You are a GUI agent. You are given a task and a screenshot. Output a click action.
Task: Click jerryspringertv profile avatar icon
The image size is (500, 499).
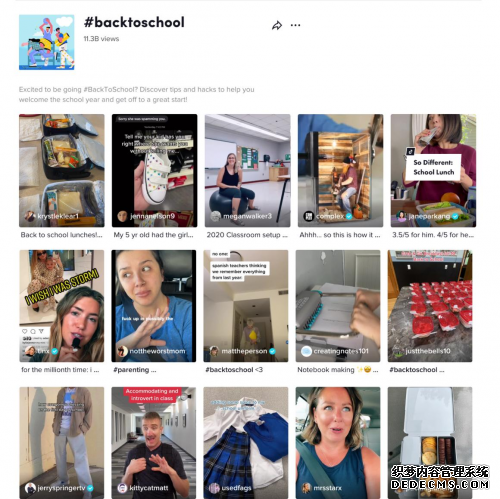click(x=30, y=488)
